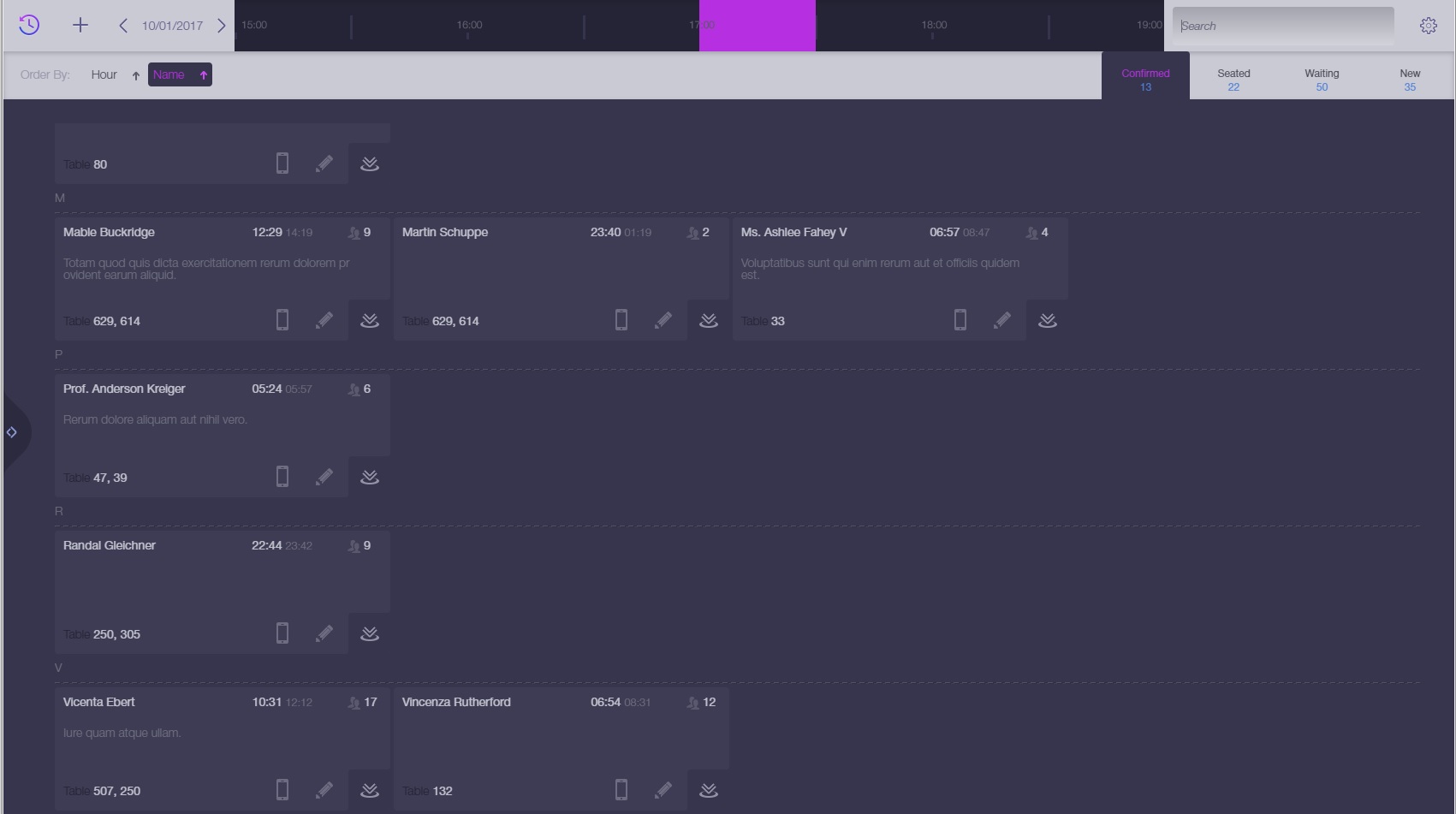Open the history clock icon
This screenshot has width=1456, height=814.
(29, 25)
